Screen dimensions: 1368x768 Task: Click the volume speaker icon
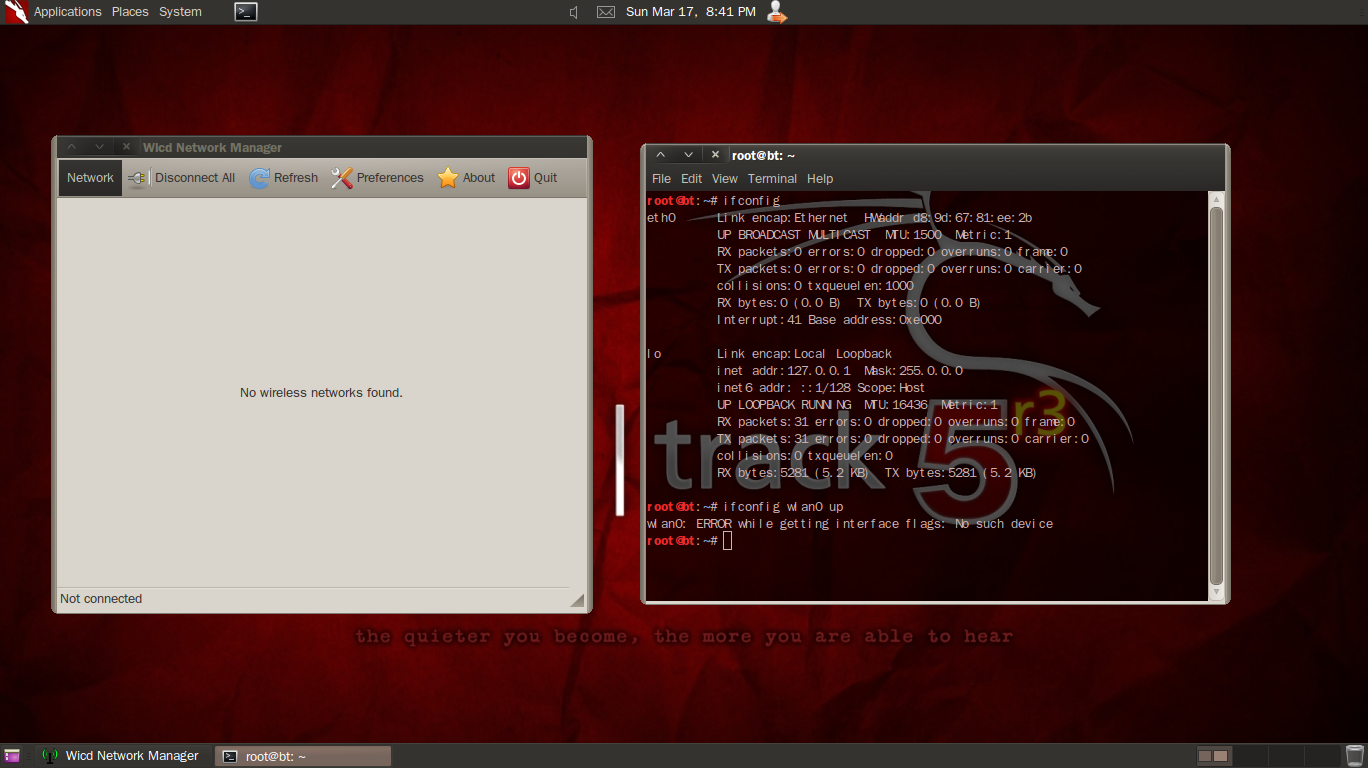click(x=574, y=12)
